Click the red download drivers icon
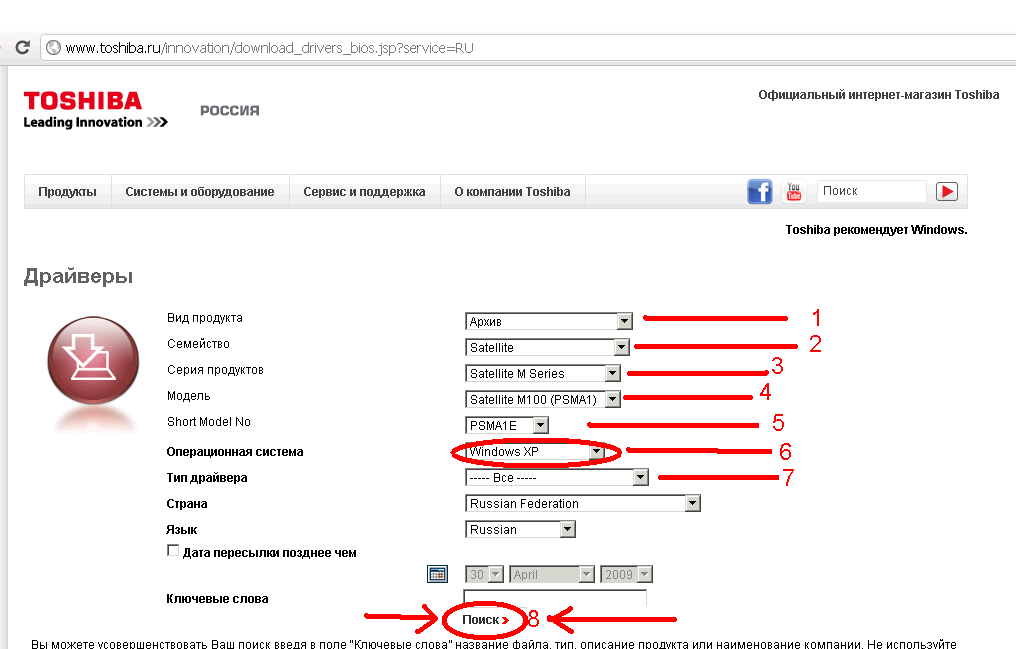The height and width of the screenshot is (649, 1016). coord(93,361)
